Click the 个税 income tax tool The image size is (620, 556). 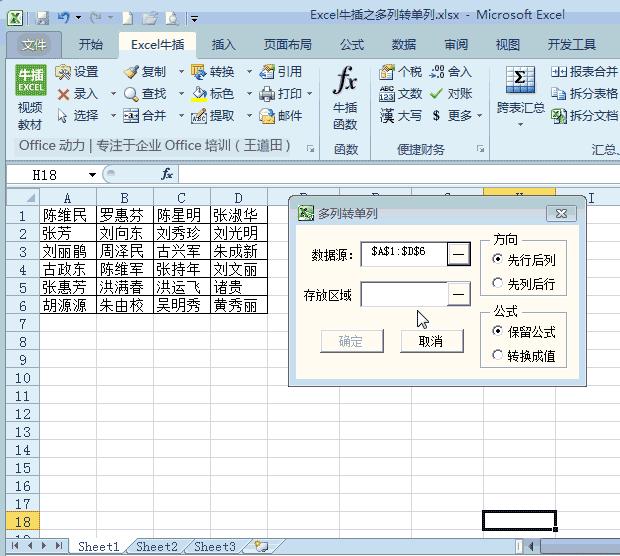[x=401, y=72]
